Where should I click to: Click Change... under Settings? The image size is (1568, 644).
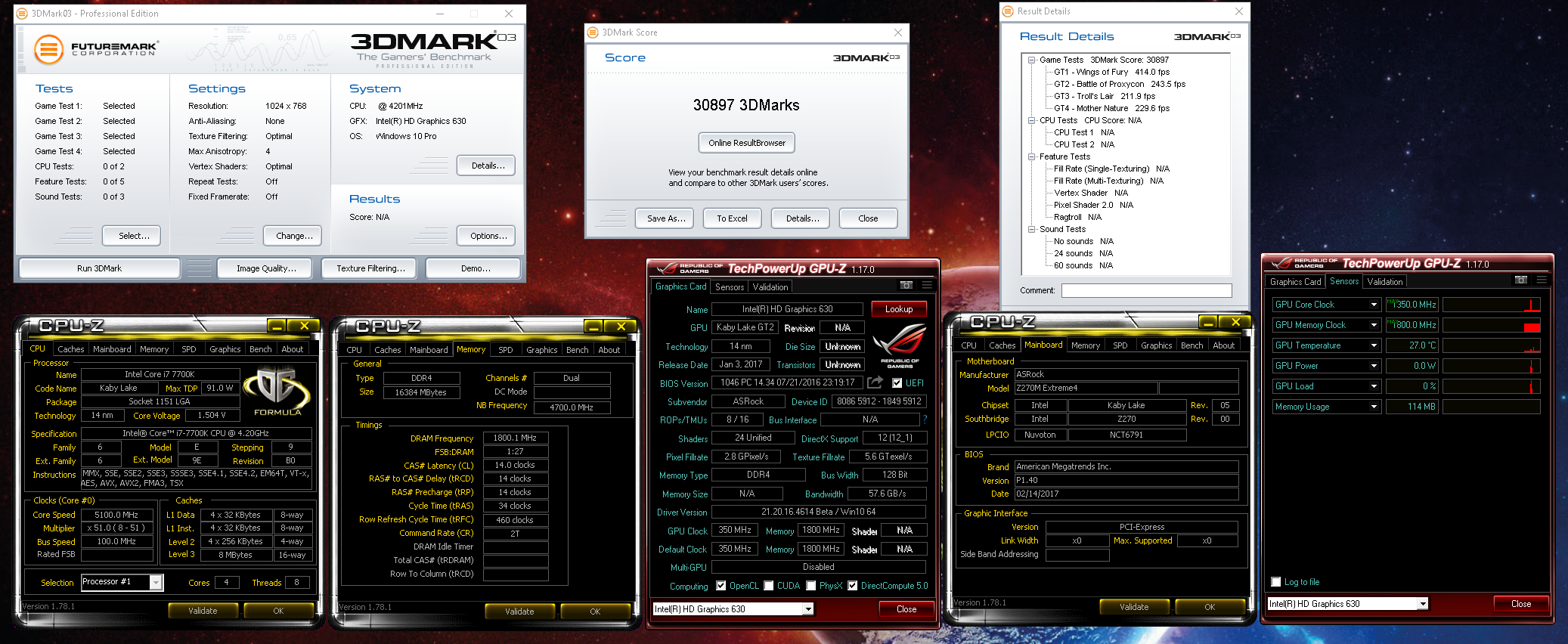click(293, 236)
